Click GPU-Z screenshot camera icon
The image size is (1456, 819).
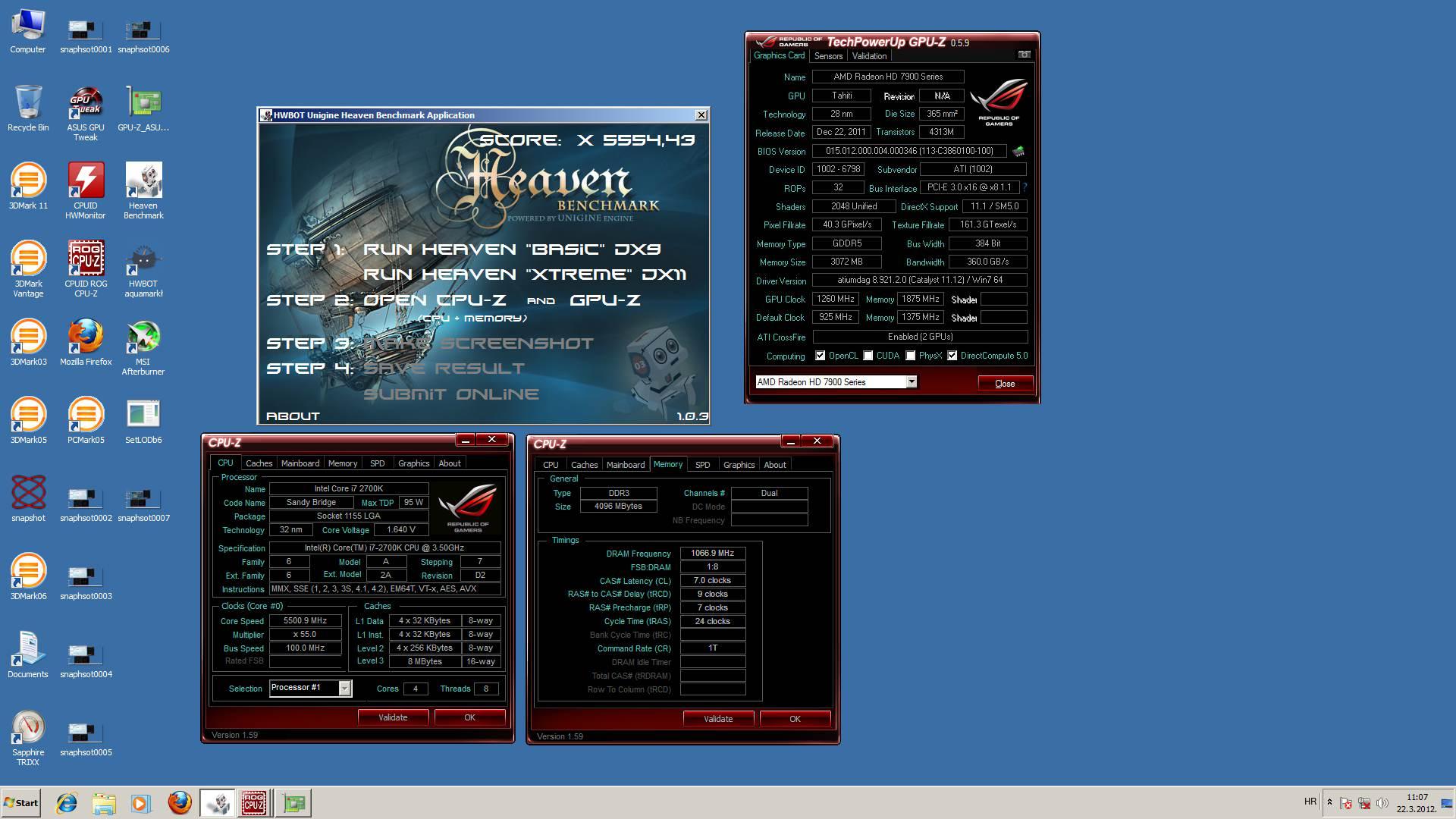tap(1024, 55)
